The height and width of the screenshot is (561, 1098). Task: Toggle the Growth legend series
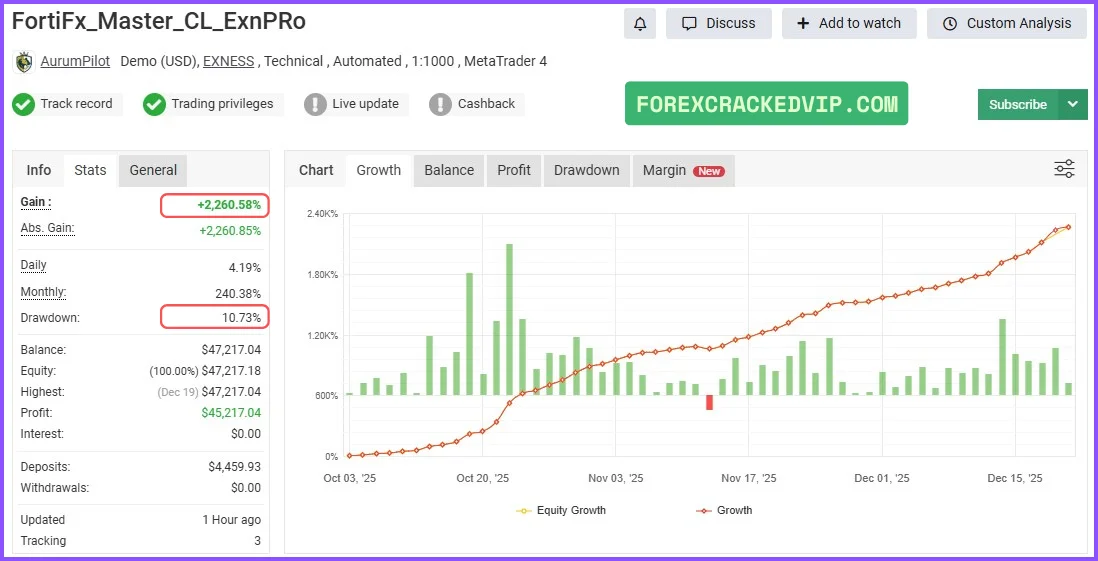[723, 510]
